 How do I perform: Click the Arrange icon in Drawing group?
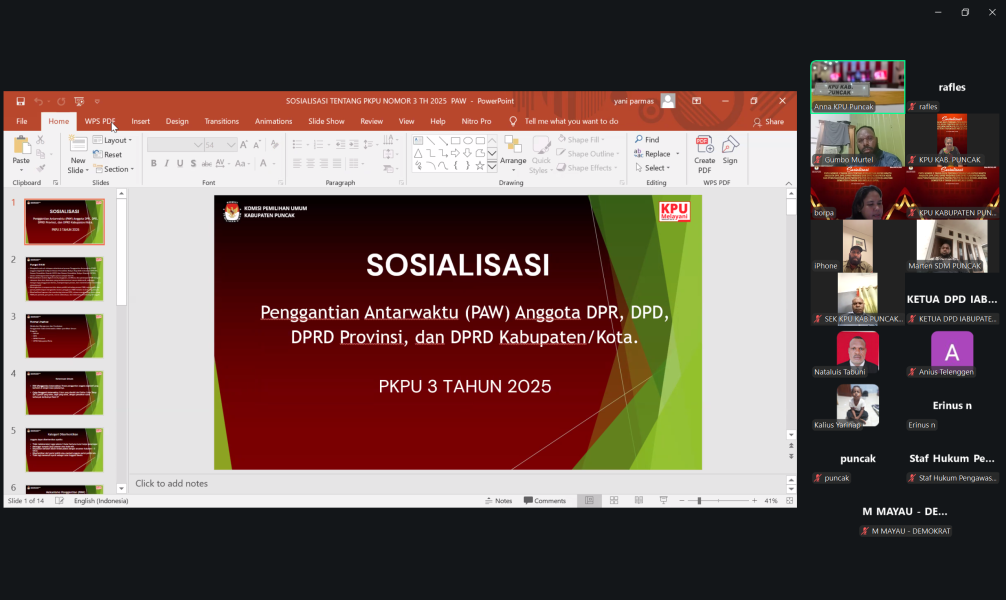click(x=513, y=150)
